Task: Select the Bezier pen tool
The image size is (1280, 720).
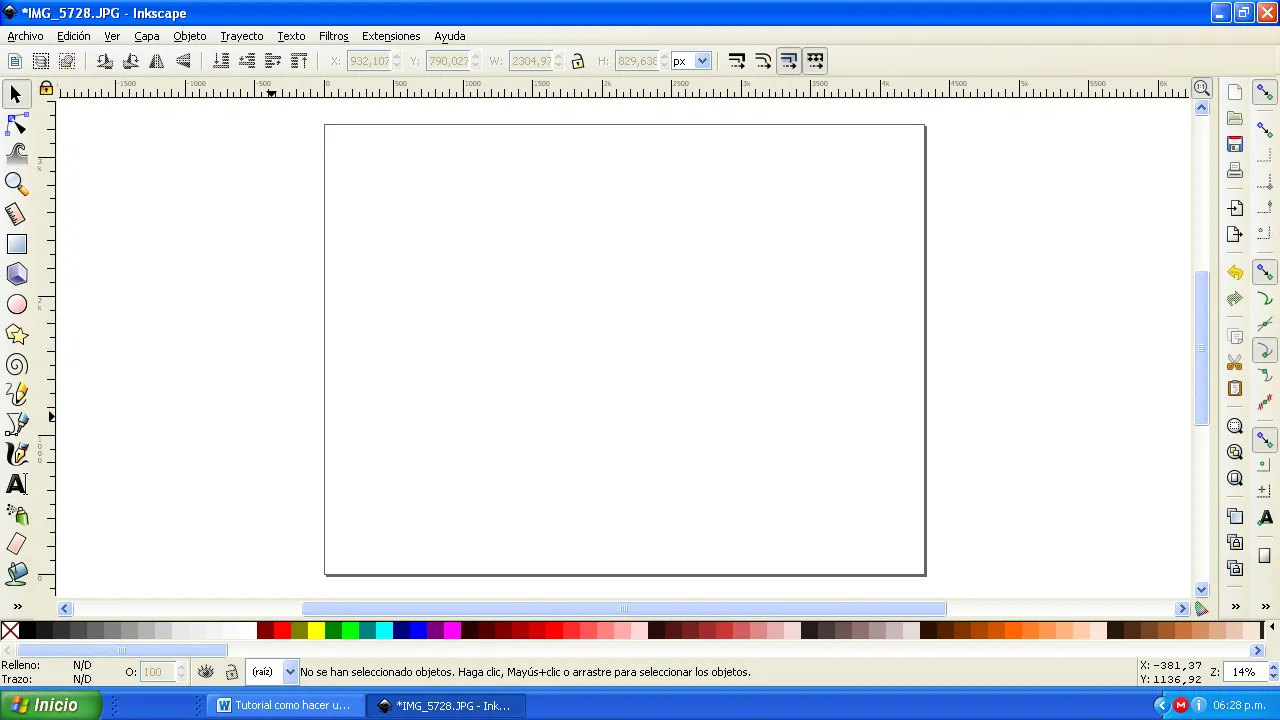Action: (x=16, y=424)
